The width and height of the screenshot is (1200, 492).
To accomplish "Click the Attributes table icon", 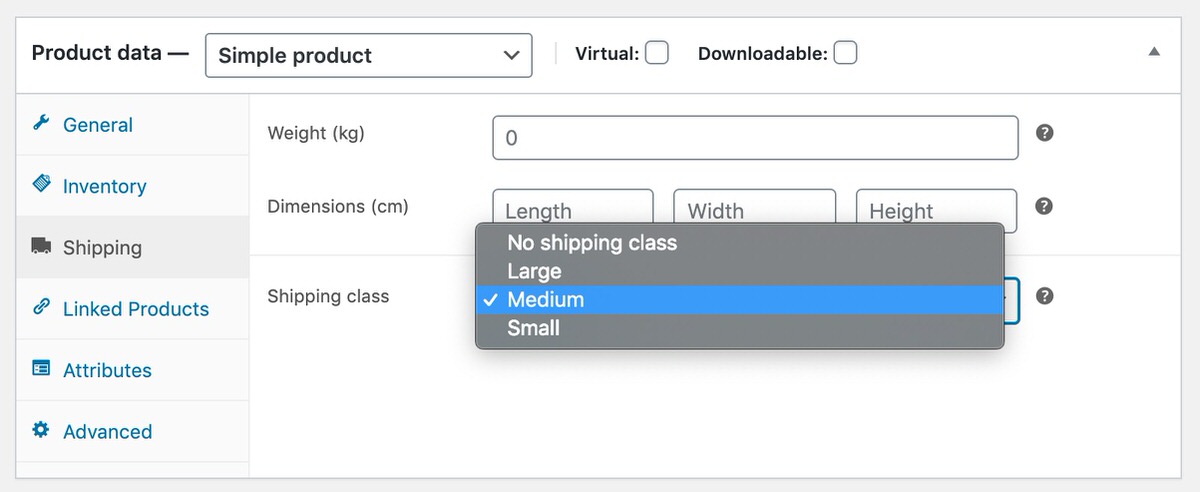I will tap(41, 368).
